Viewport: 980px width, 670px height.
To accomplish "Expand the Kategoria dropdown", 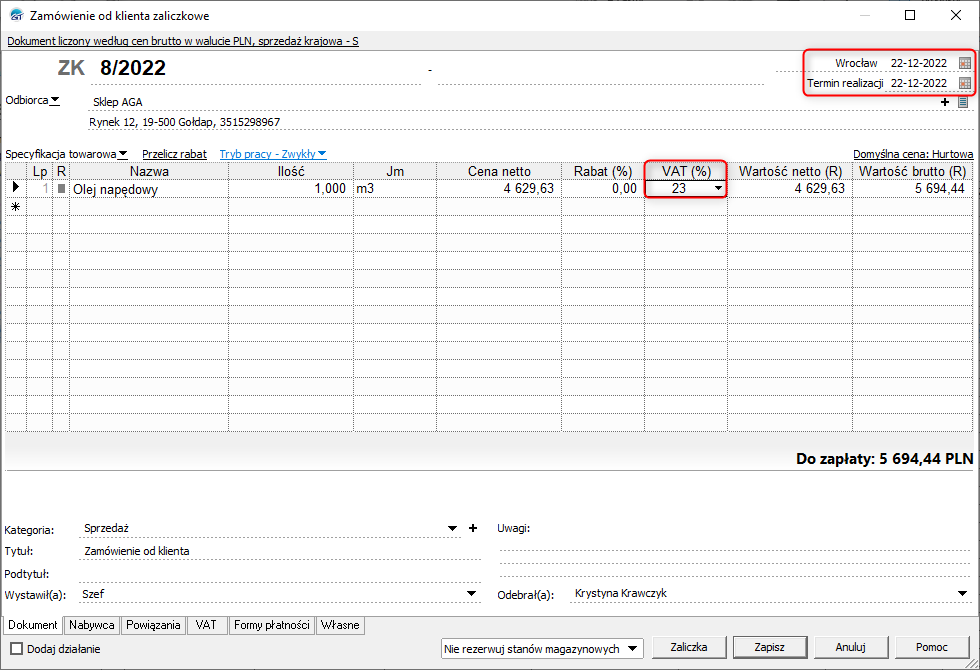I will [452, 528].
